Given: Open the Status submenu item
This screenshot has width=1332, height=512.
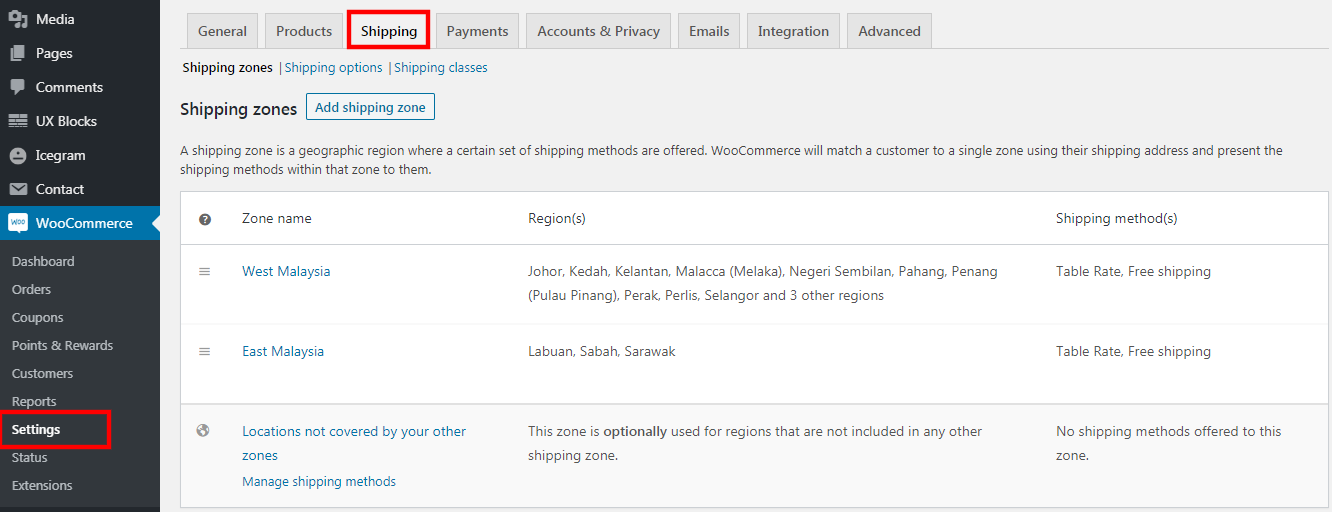Looking at the screenshot, I should pyautogui.click(x=30, y=457).
